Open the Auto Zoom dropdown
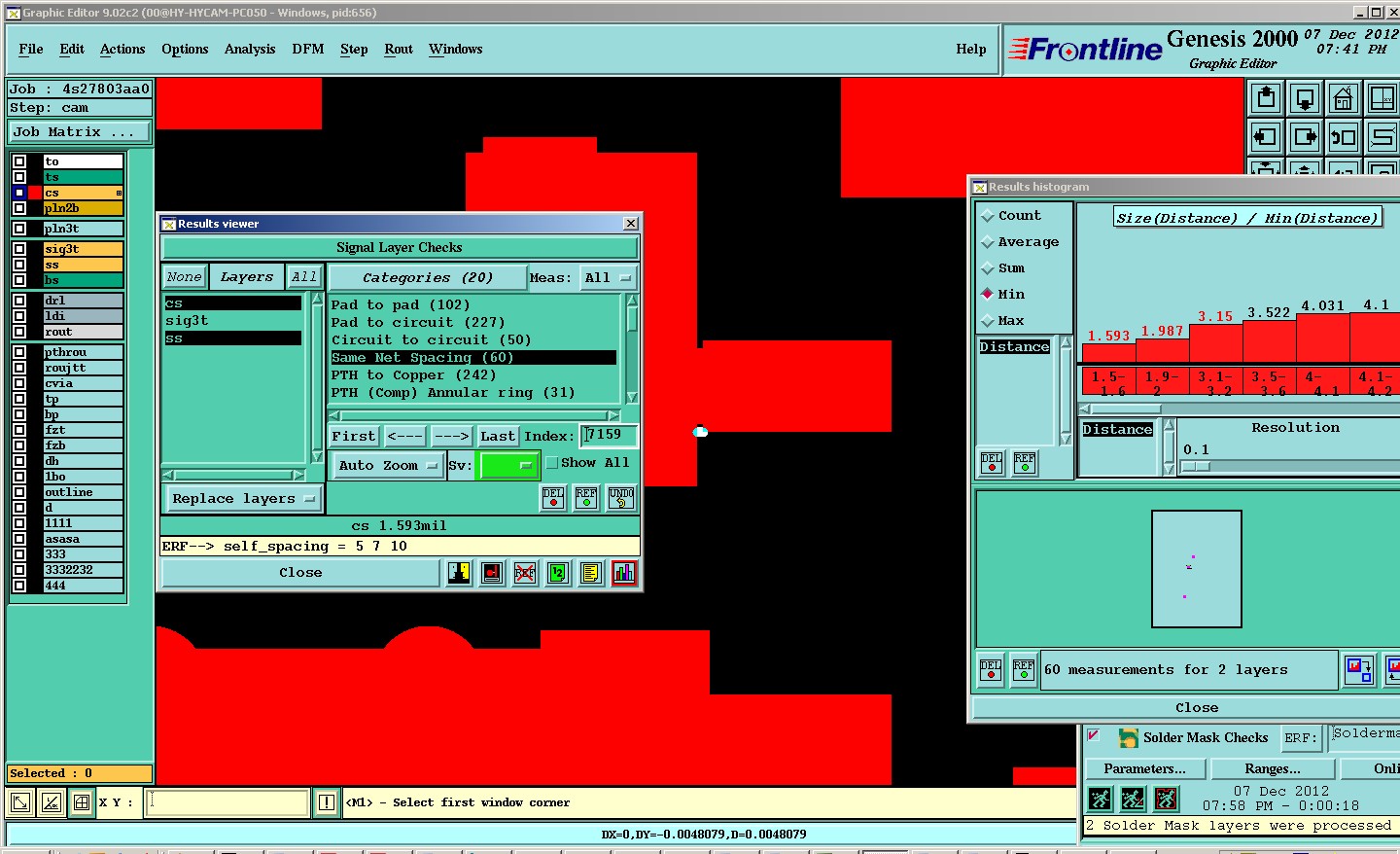Screen dimensions: 1400x854 pos(387,466)
